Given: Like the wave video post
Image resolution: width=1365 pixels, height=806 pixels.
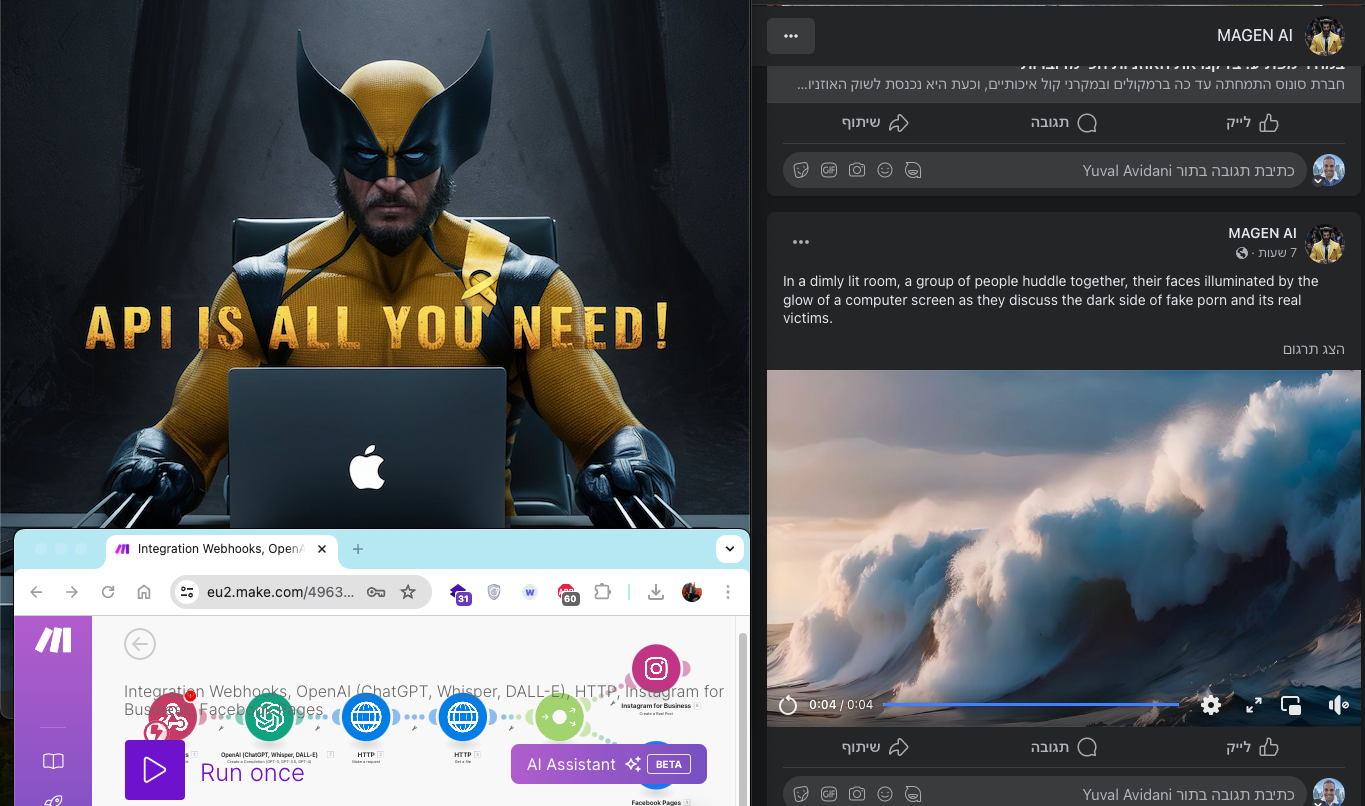Looking at the screenshot, I should click(x=1253, y=747).
